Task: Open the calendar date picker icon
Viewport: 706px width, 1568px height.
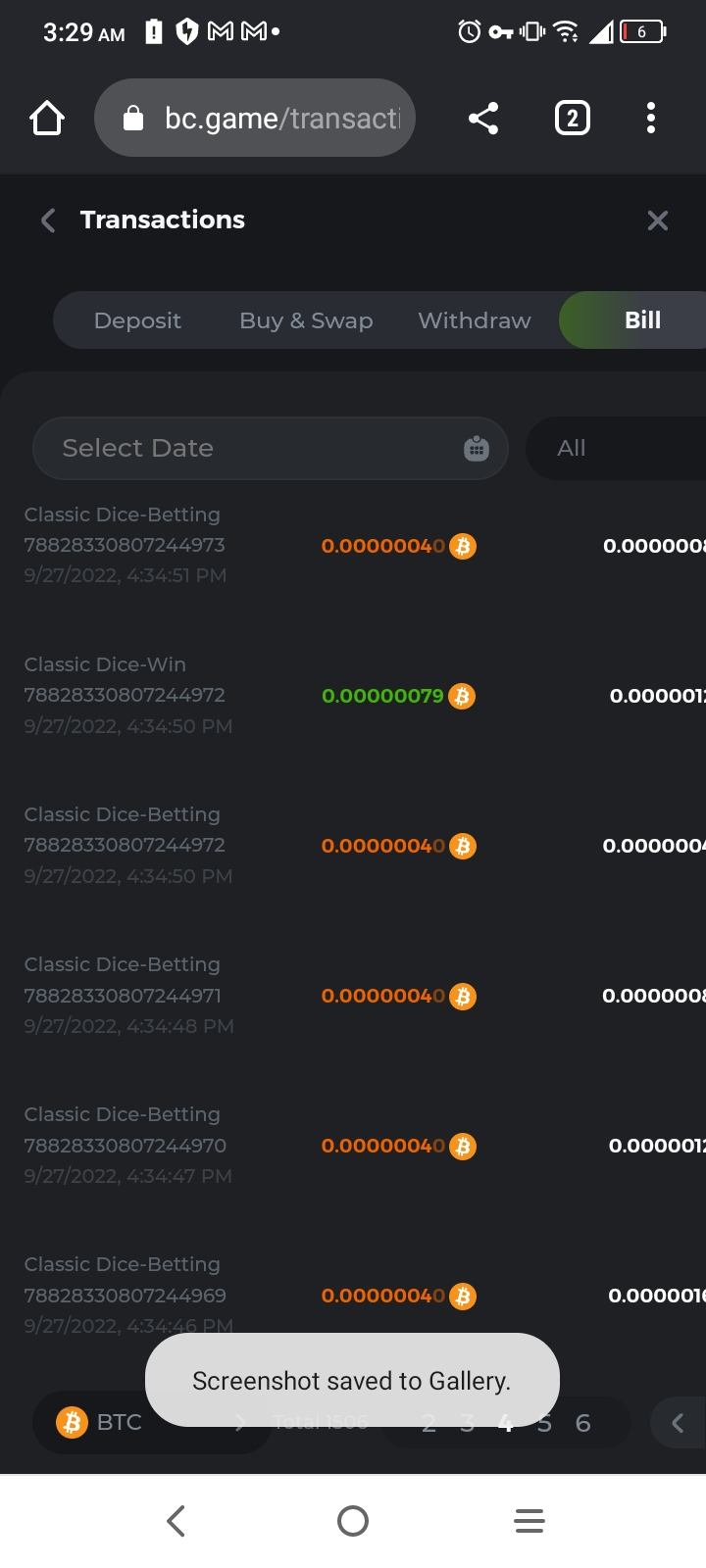Action: coord(477,449)
